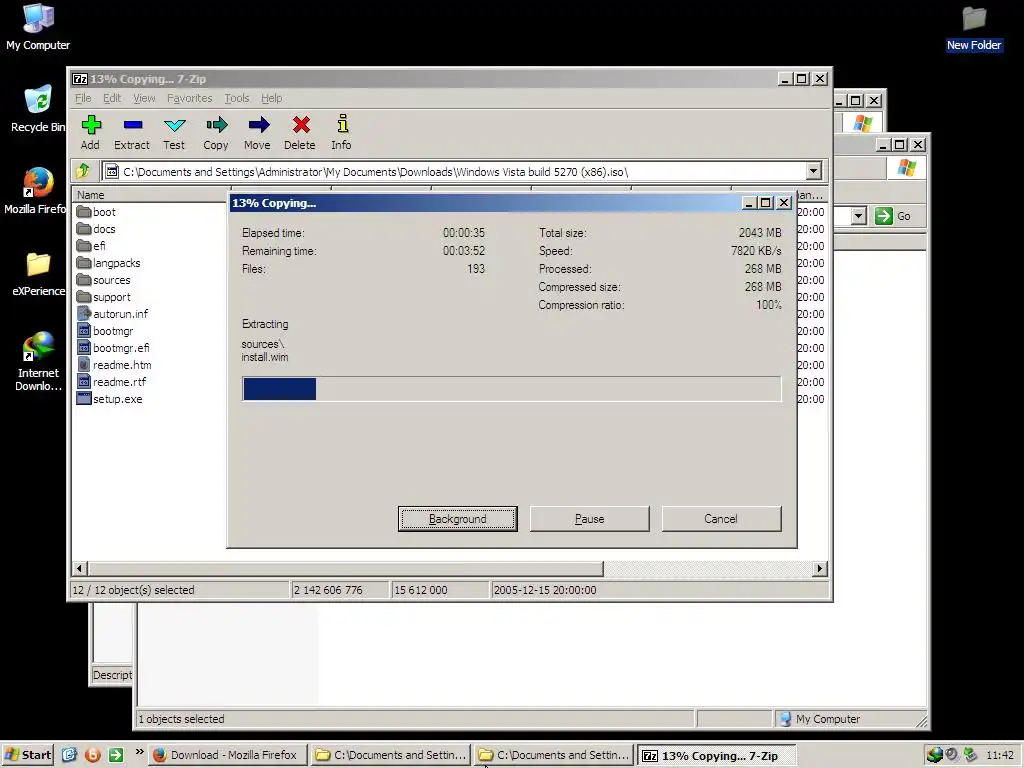Open the Tools menu
The width and height of the screenshot is (1024, 768).
coord(236,98)
